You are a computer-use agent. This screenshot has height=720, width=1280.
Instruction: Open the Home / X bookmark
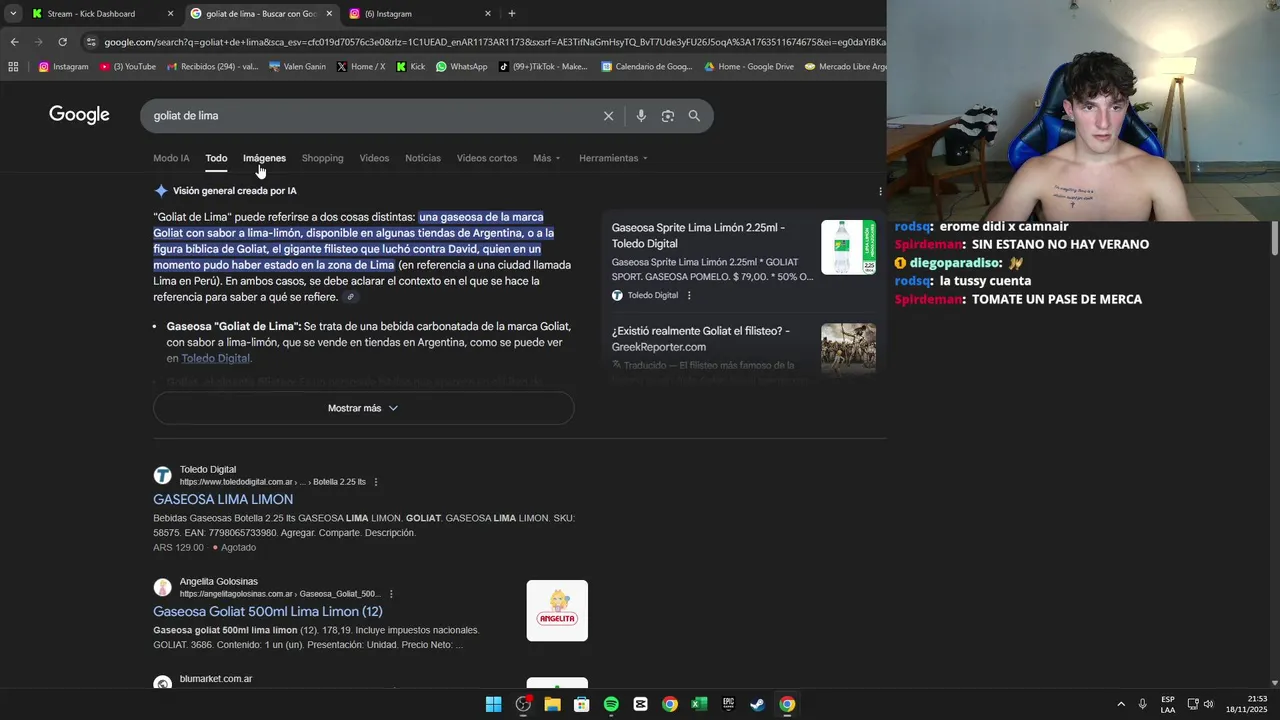click(x=361, y=67)
